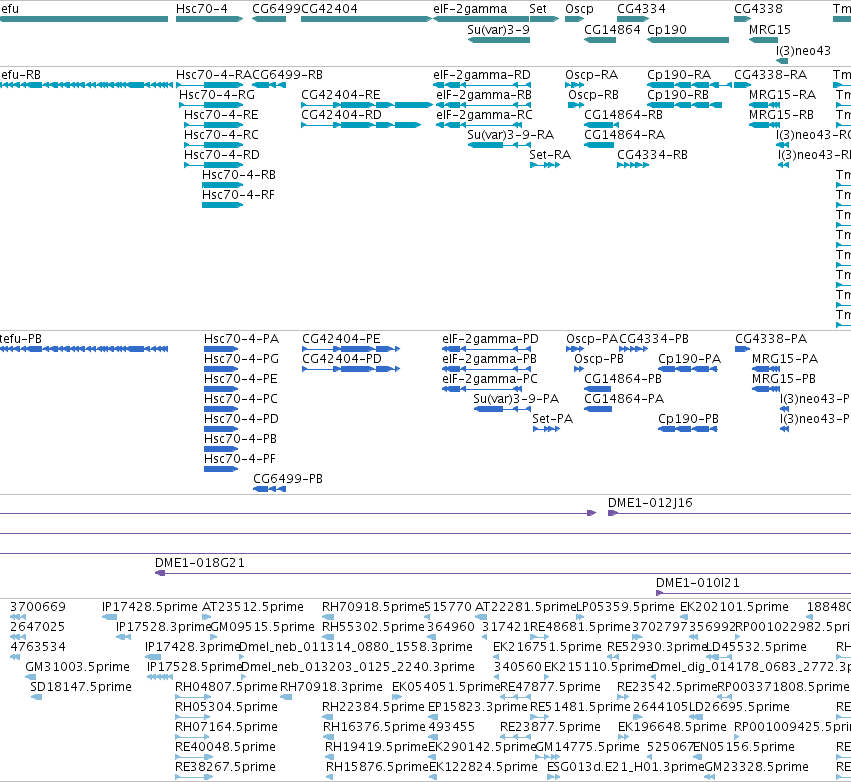
Task: Select the RE47877.5prime EST label
Action: click(x=550, y=688)
